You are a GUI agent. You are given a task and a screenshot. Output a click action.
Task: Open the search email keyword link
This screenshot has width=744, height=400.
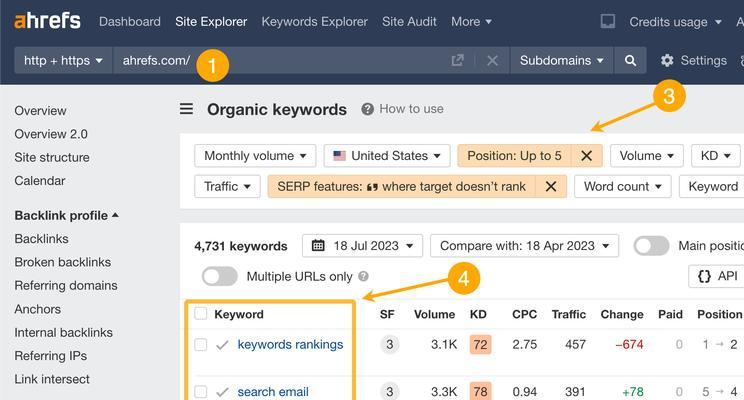click(x=273, y=392)
